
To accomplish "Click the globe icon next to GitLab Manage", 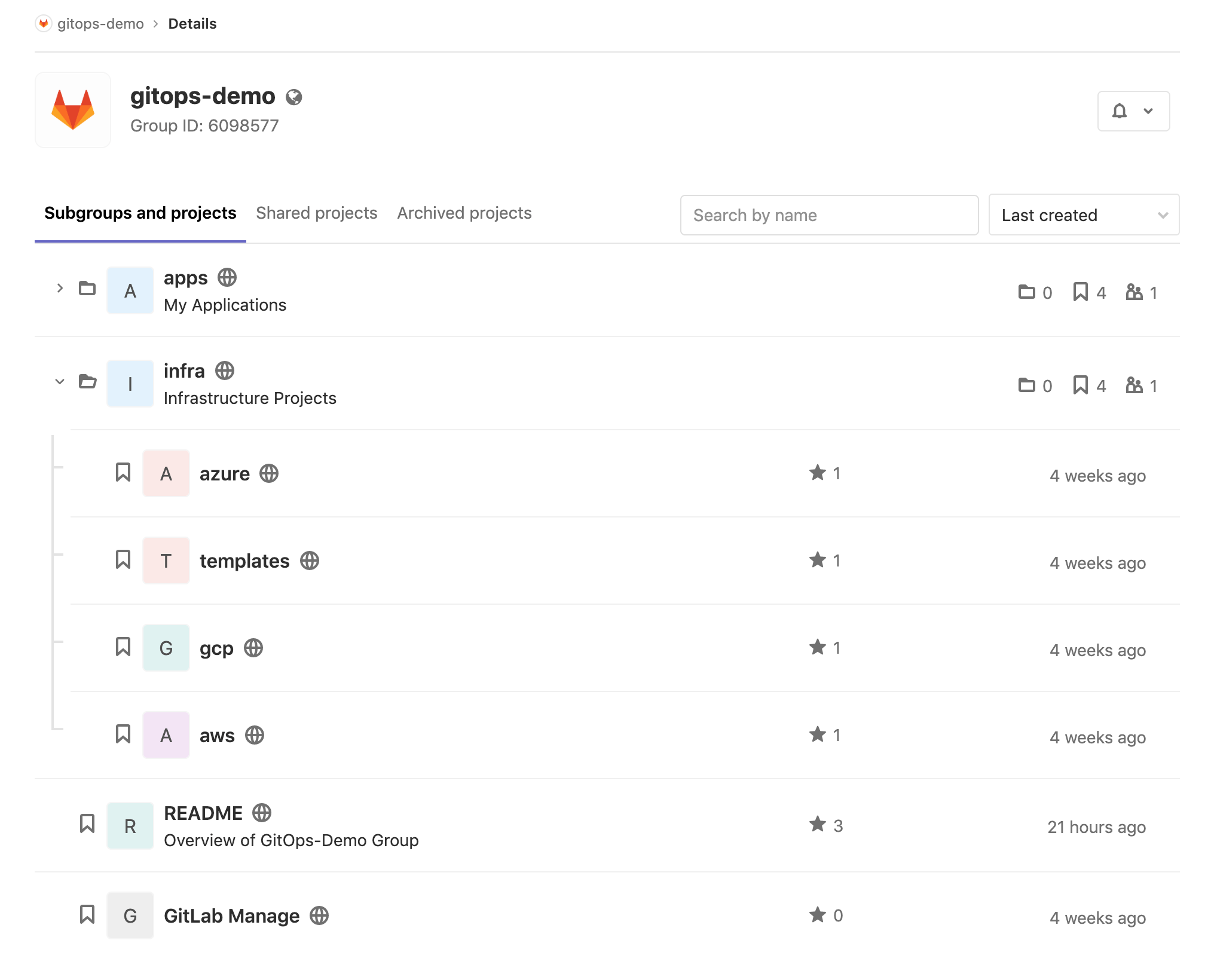I will coord(320,915).
